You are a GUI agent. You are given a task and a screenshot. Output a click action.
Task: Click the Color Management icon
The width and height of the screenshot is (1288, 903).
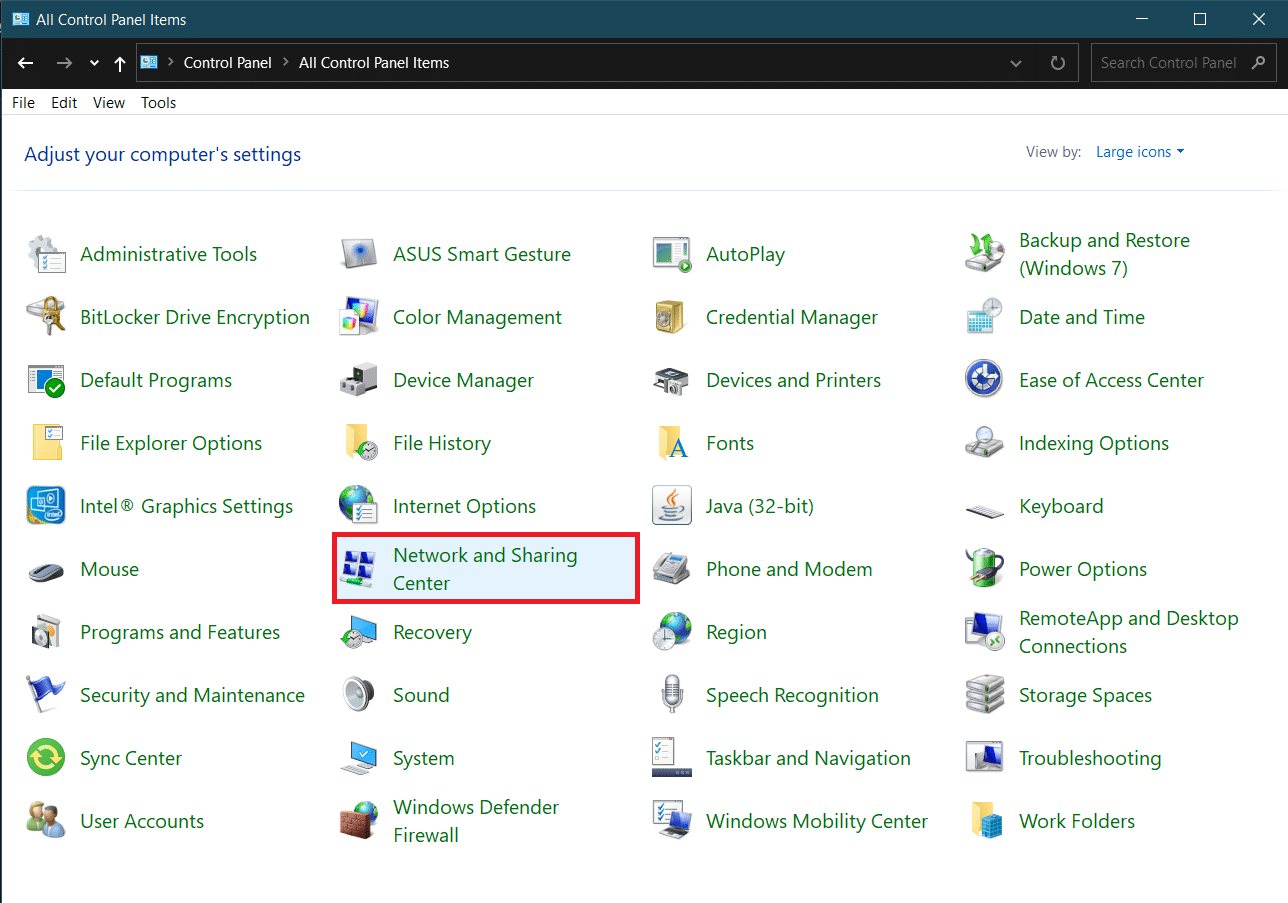(359, 317)
